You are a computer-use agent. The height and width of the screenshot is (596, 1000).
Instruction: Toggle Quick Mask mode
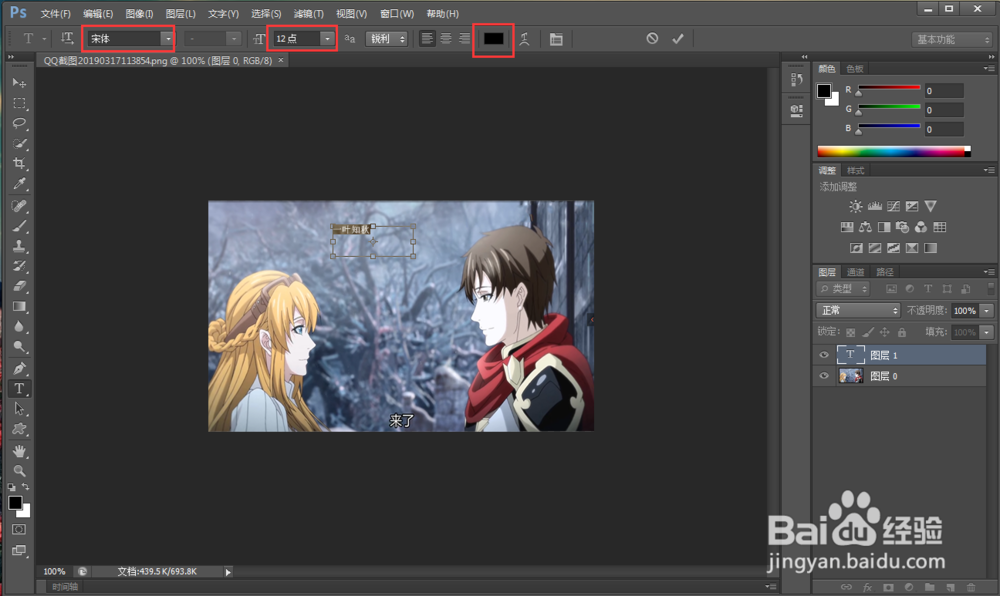point(19,530)
